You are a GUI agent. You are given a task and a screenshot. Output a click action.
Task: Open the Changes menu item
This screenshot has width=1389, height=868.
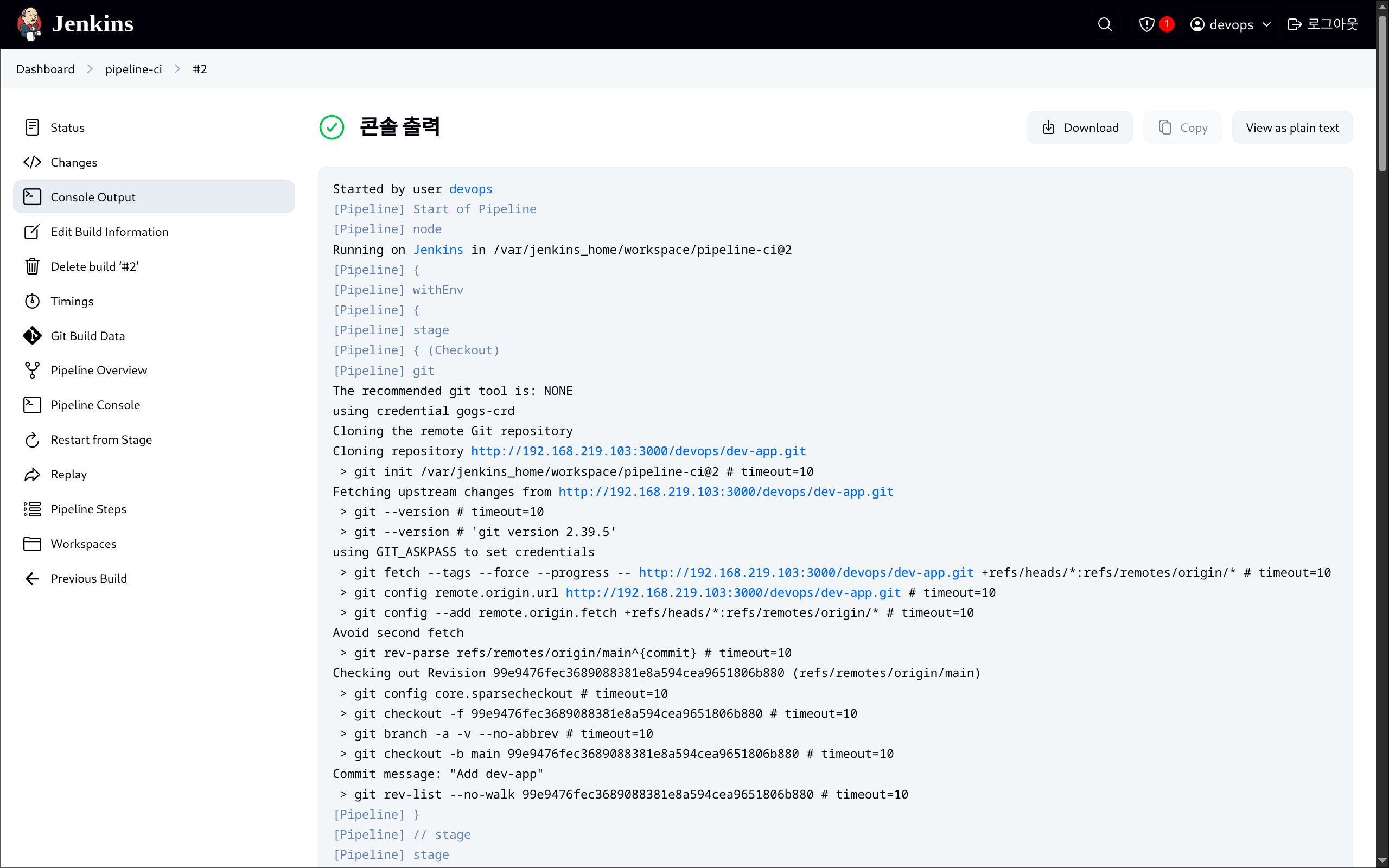(x=154, y=162)
